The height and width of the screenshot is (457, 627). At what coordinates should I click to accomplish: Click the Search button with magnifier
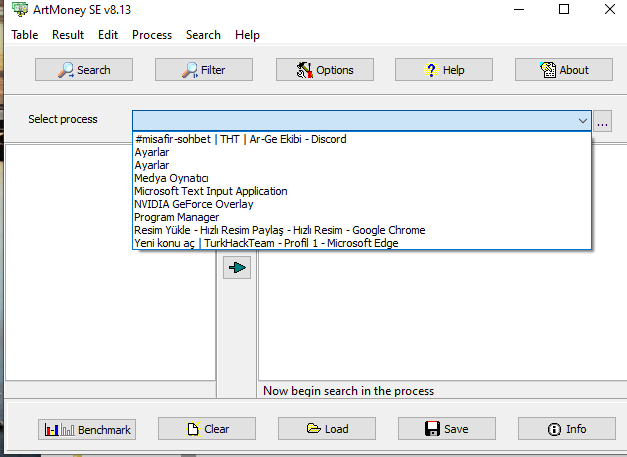pyautogui.click(x=84, y=70)
